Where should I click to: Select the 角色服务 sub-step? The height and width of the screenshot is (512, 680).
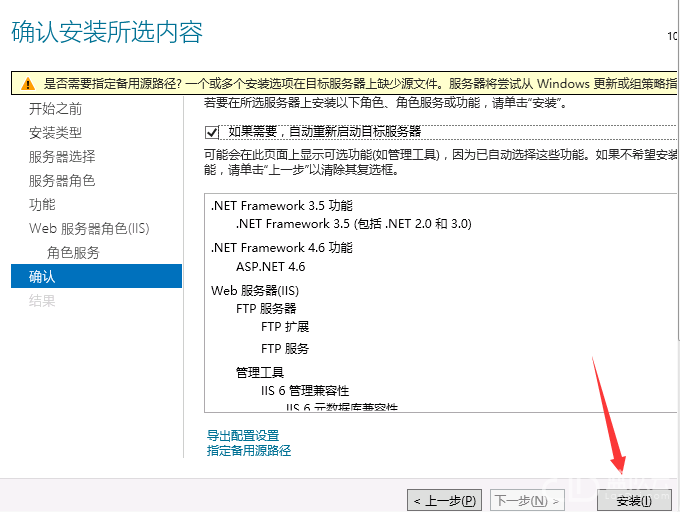tap(73, 252)
